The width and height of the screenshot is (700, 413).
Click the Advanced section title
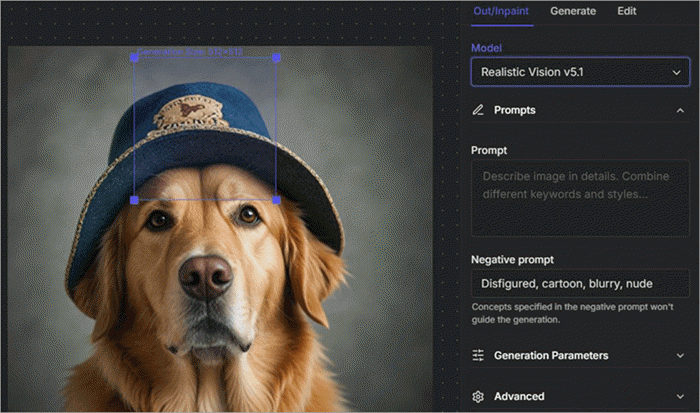click(519, 396)
